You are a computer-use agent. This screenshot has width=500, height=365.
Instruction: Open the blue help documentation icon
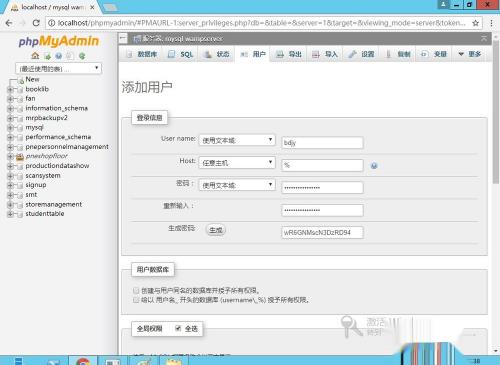[59, 56]
